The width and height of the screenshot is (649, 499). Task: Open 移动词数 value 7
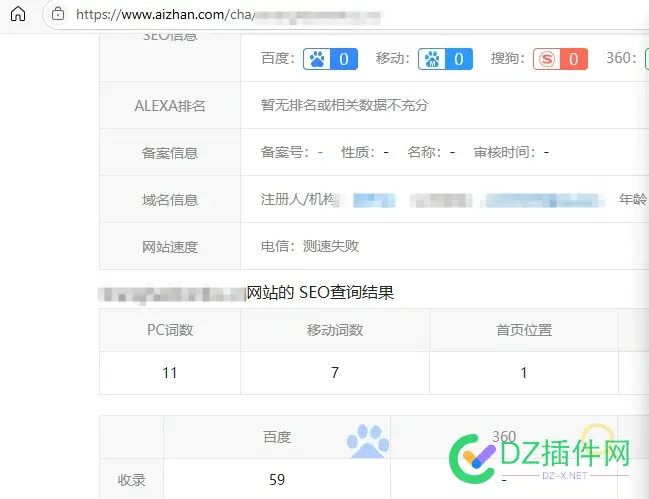[334, 373]
